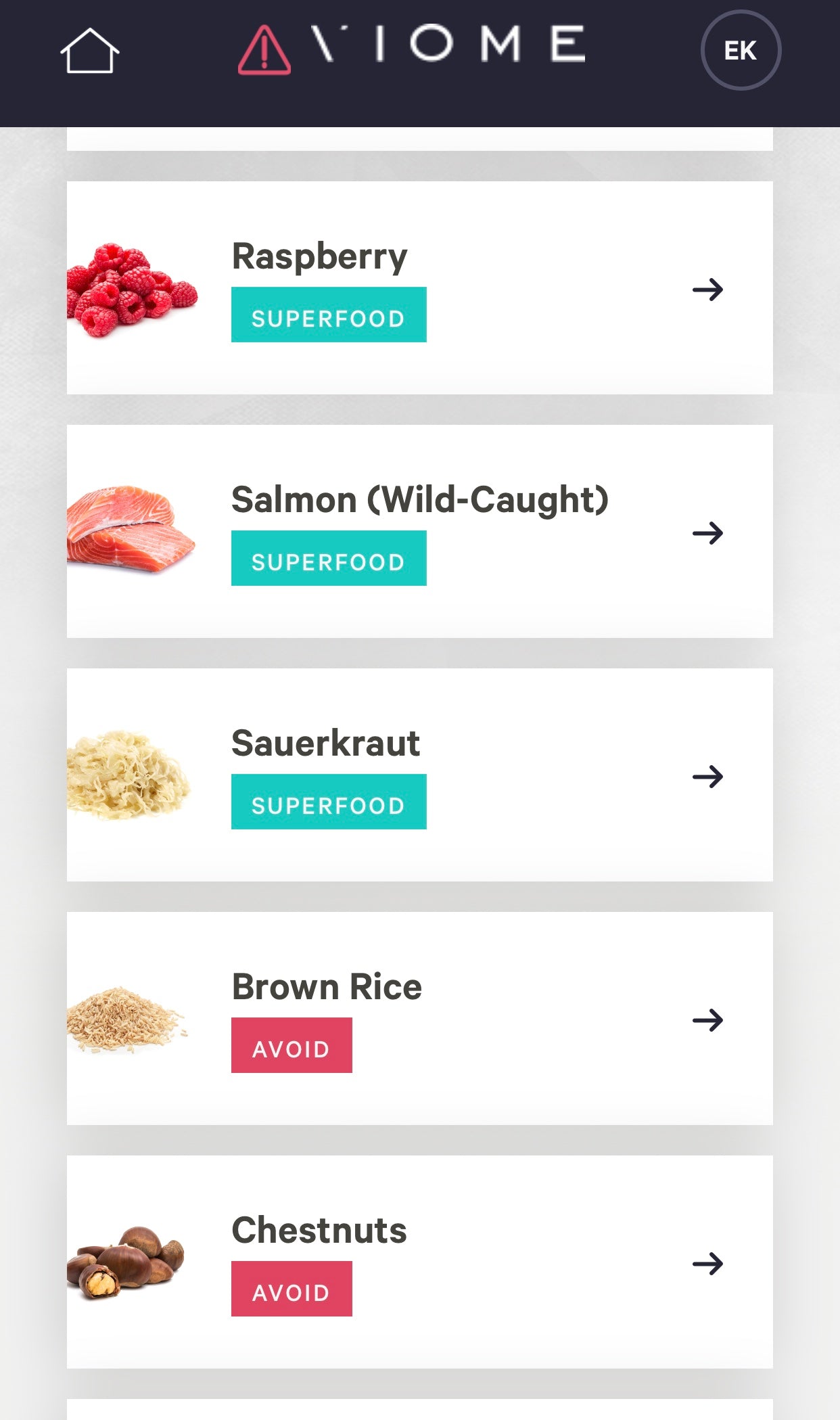Click the brown rice thumbnail

pos(126,1019)
